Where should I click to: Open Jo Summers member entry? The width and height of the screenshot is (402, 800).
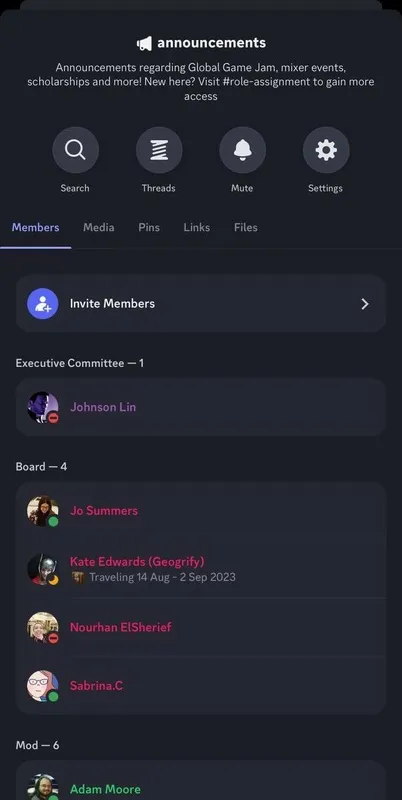point(200,511)
